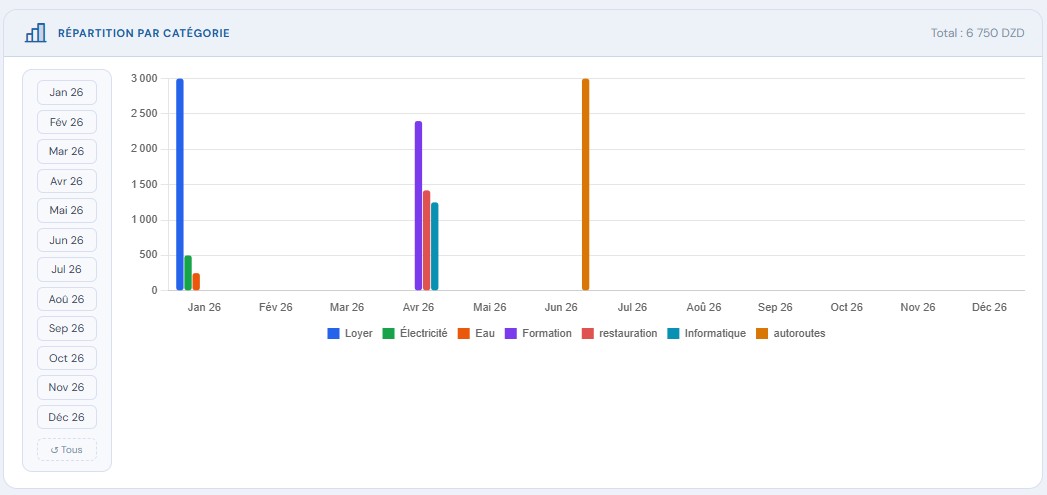
Task: Click the 1 500 y-axis value
Action: pyautogui.click(x=144, y=184)
